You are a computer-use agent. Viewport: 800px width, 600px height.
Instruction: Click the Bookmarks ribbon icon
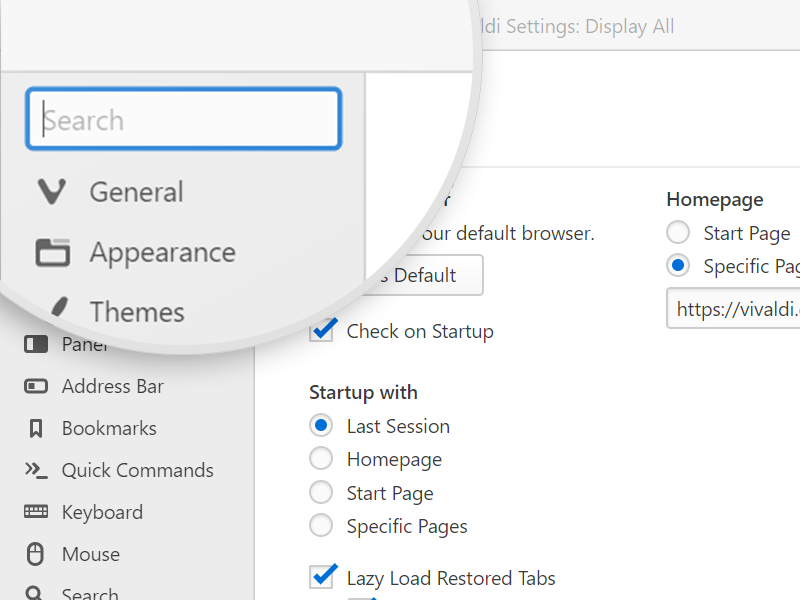(x=36, y=429)
